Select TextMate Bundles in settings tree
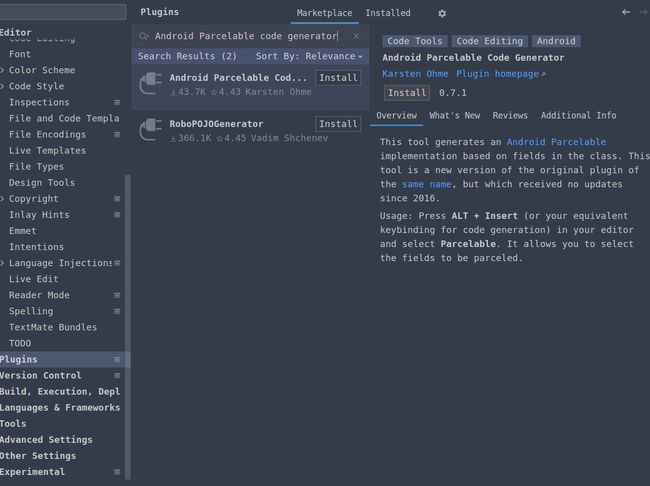Viewport: 650px width, 486px height. (x=53, y=327)
